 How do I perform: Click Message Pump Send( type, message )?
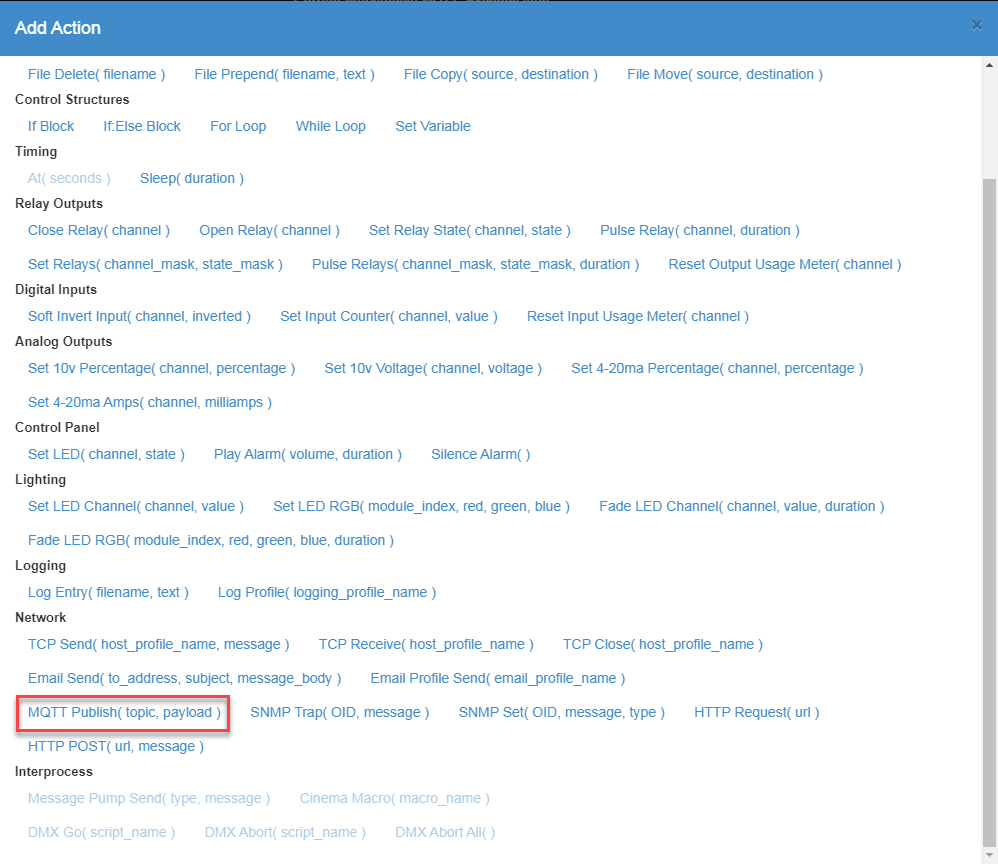149,799
